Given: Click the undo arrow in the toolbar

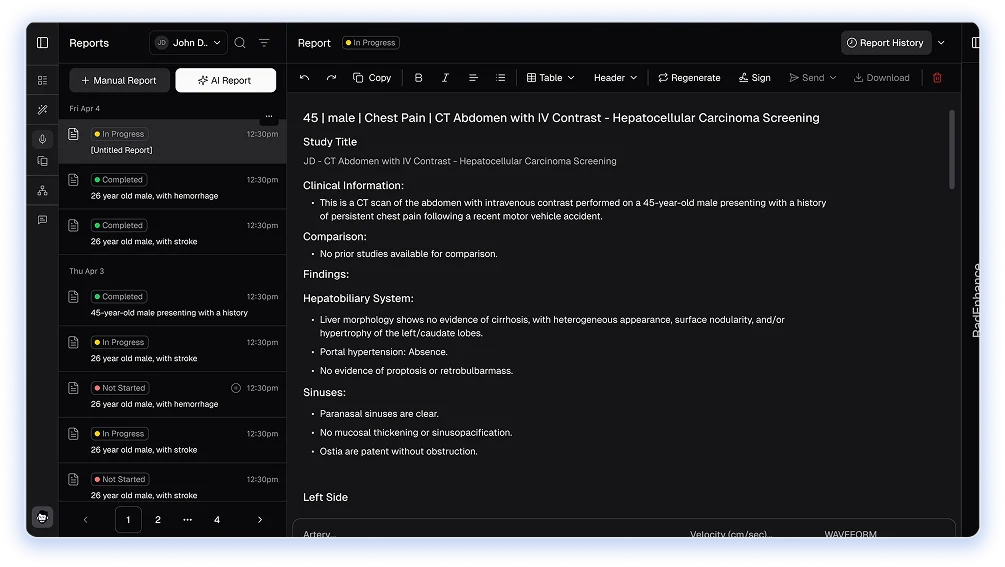Looking at the screenshot, I should pyautogui.click(x=305, y=78).
